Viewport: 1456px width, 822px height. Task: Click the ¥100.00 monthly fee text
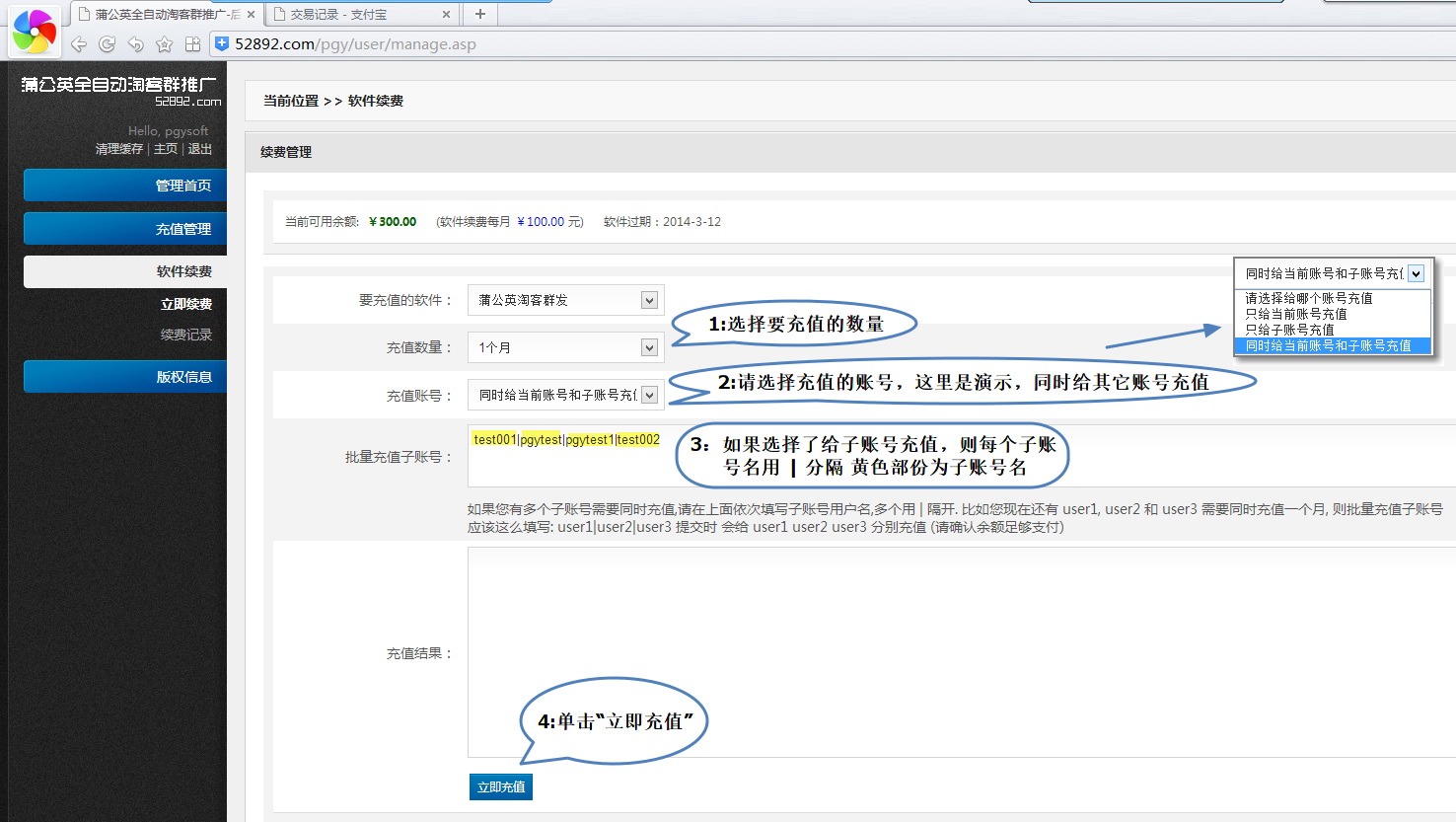541,222
